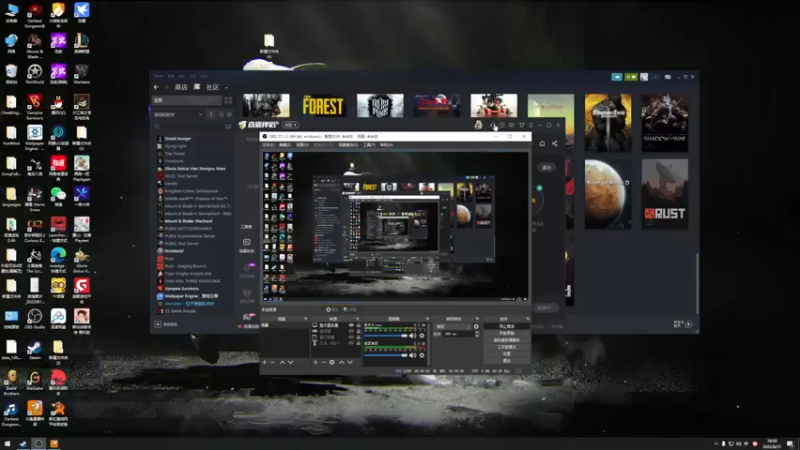
Task: Move scene down in OBS Scenes panel
Action: point(290,362)
